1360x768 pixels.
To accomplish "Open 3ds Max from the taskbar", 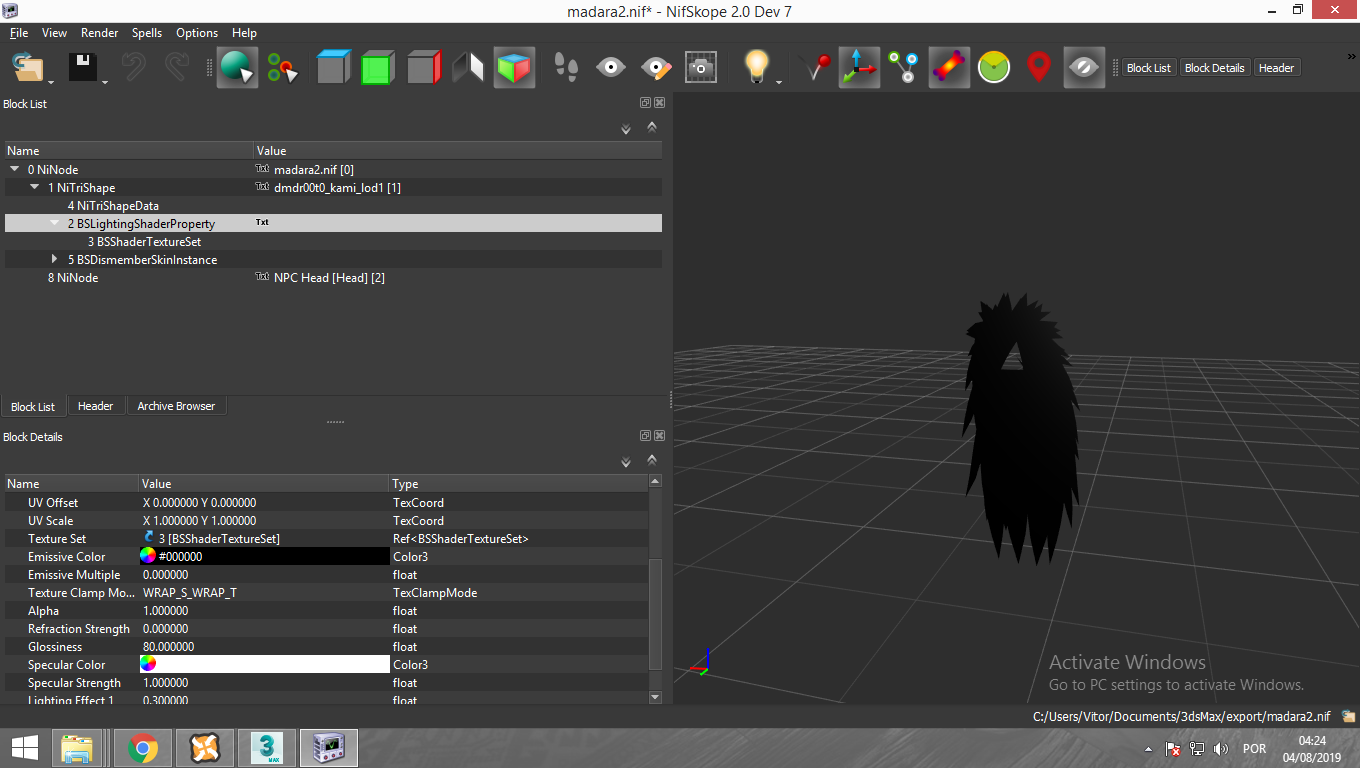I will click(x=267, y=748).
